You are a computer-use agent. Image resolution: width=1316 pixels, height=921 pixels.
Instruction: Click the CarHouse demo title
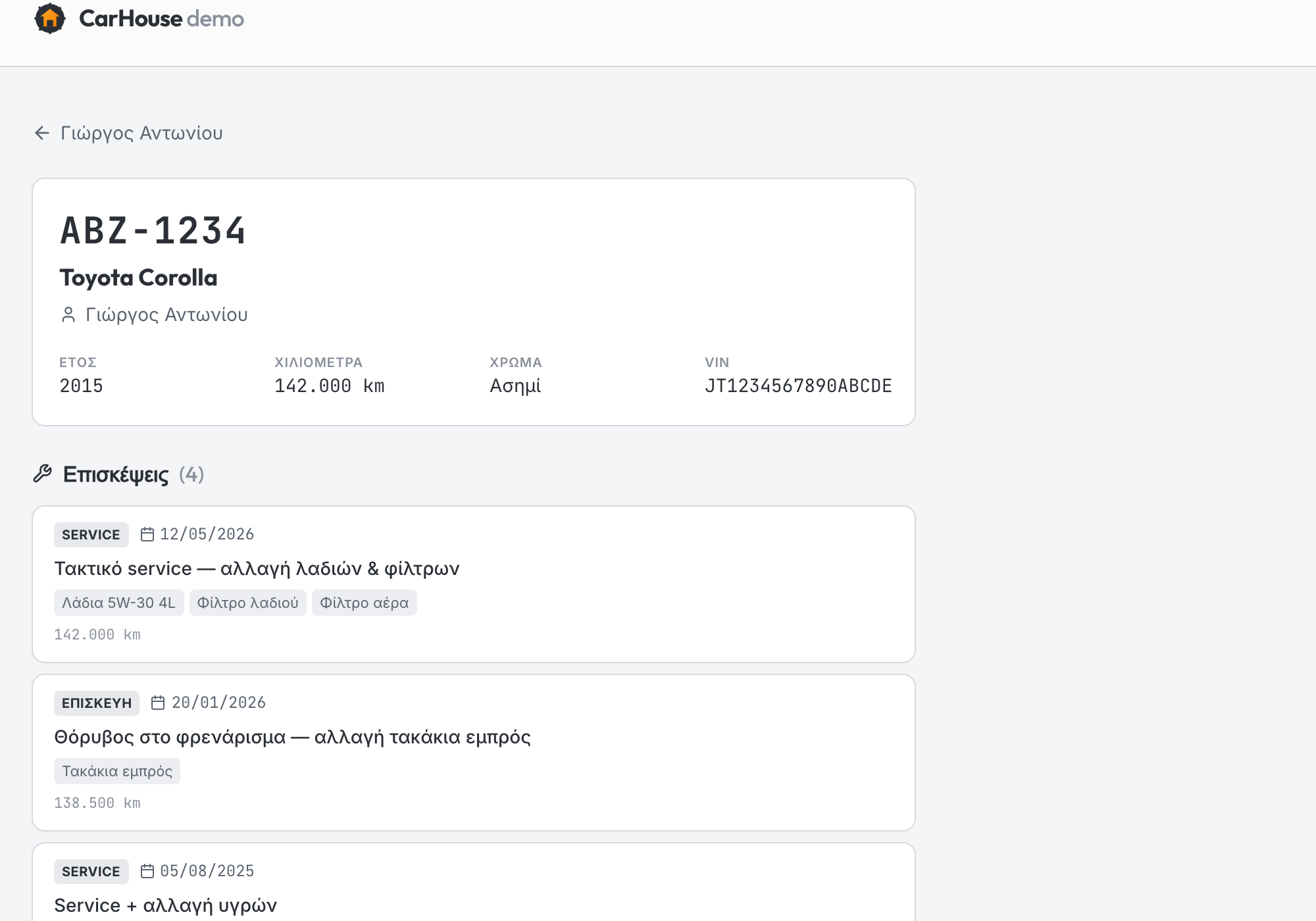tap(161, 18)
